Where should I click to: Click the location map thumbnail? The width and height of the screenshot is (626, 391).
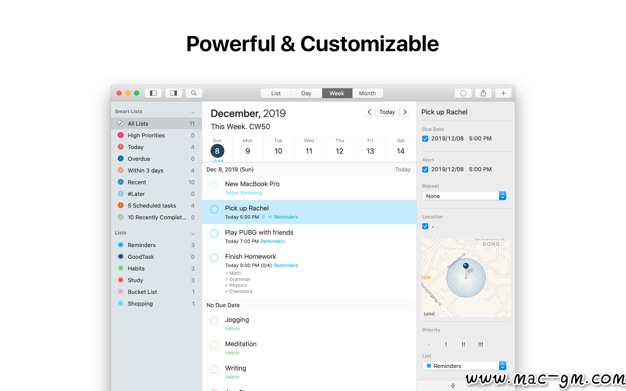[x=466, y=278]
